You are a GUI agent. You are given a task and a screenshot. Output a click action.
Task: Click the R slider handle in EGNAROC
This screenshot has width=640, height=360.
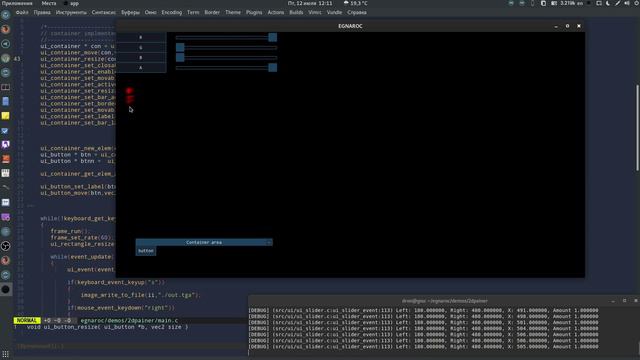click(x=273, y=38)
